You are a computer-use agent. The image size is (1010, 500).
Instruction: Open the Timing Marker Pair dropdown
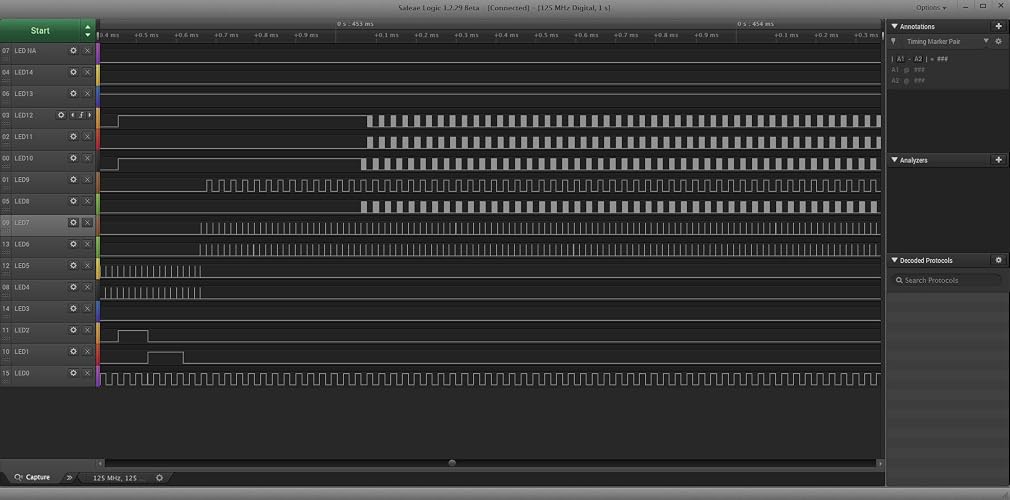click(944, 41)
